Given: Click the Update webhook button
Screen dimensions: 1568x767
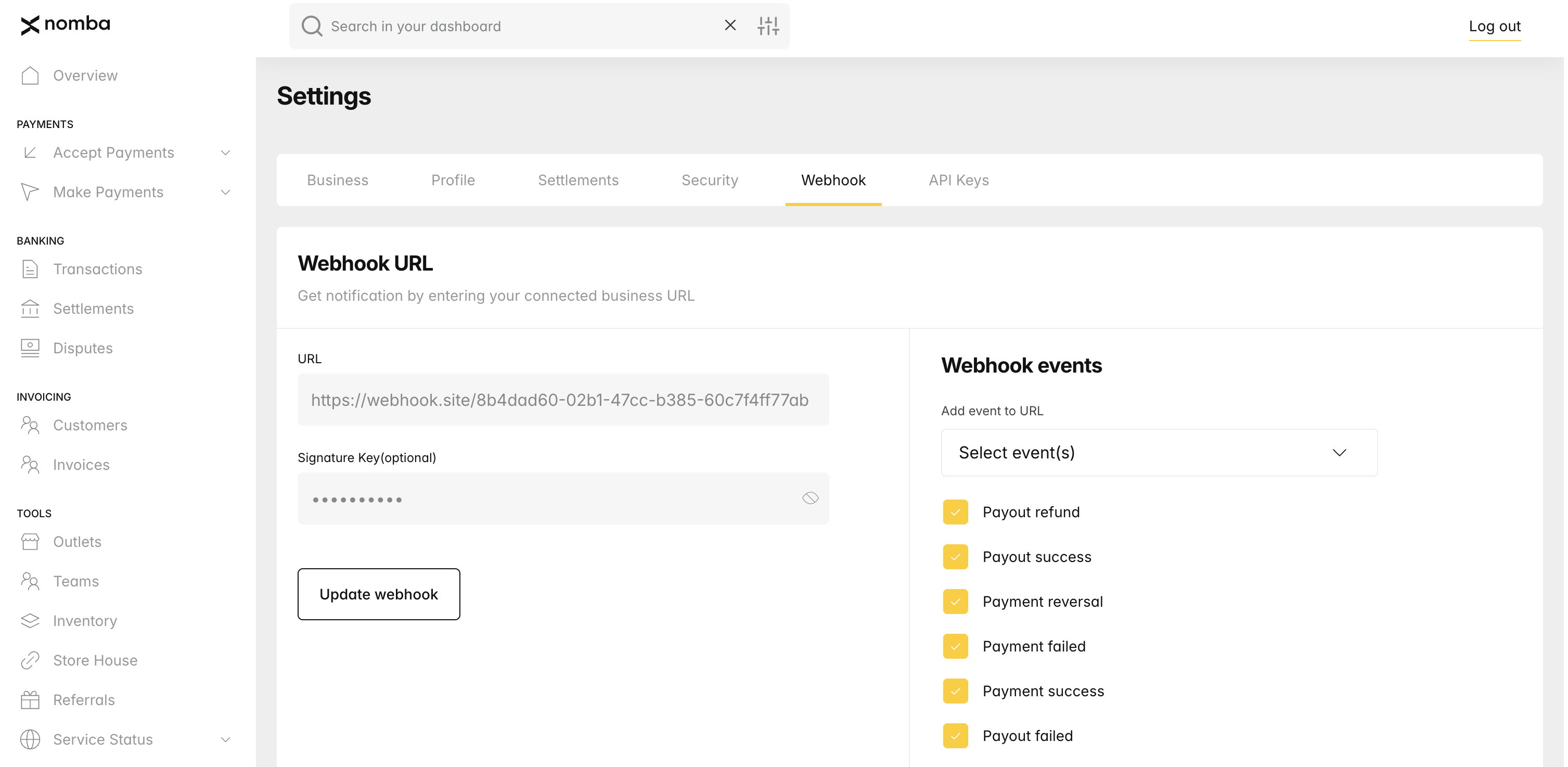Looking at the screenshot, I should tap(379, 595).
